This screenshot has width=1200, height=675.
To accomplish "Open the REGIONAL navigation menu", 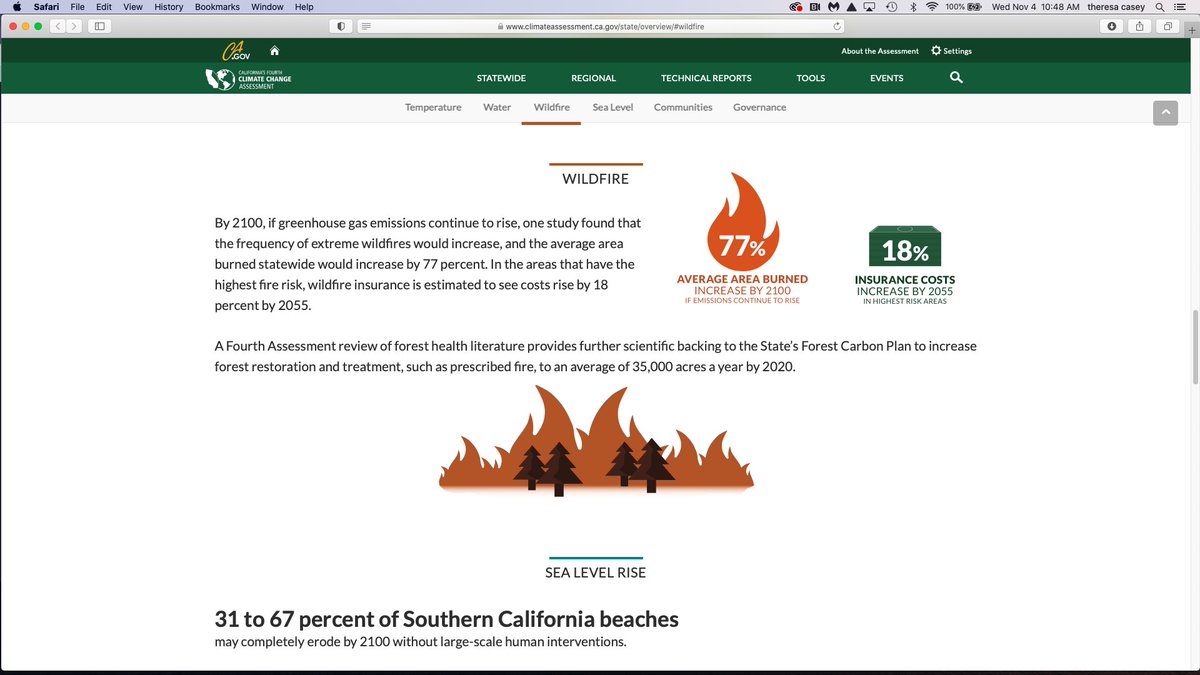I will pos(594,78).
